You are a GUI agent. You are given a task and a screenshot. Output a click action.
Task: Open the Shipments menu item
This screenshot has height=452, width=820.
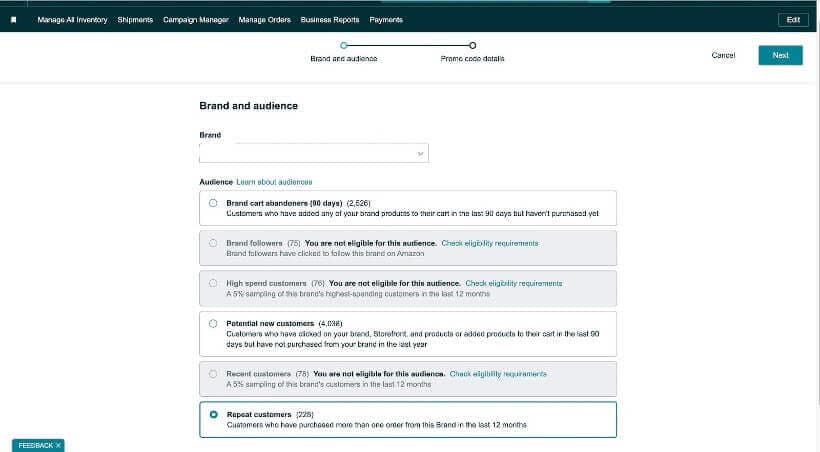pyautogui.click(x=135, y=20)
